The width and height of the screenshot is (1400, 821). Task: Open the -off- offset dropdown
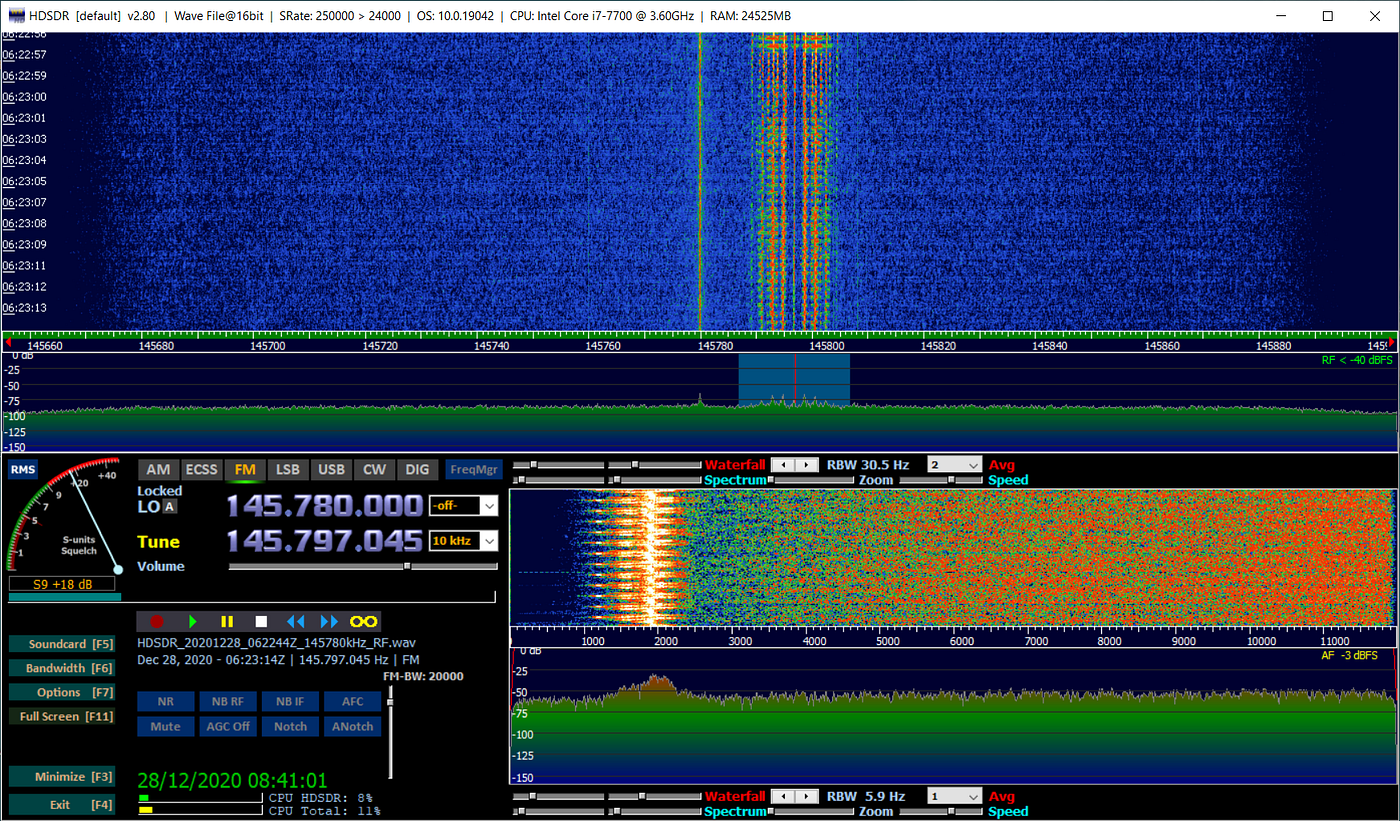463,505
